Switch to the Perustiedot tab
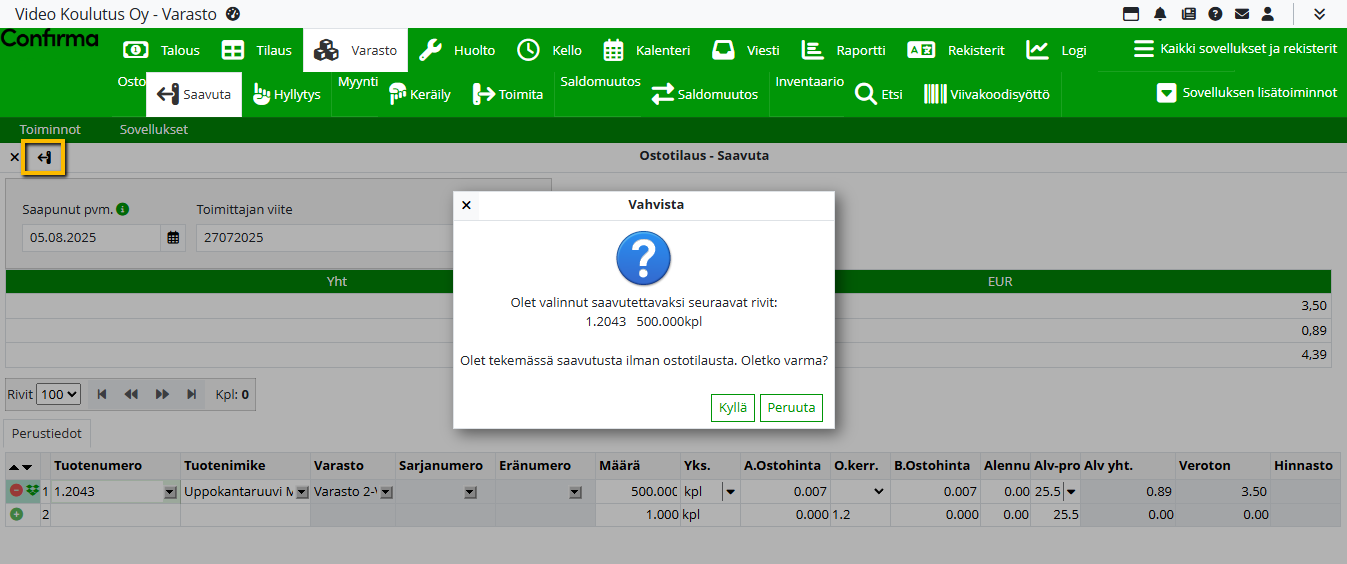 [x=48, y=436]
